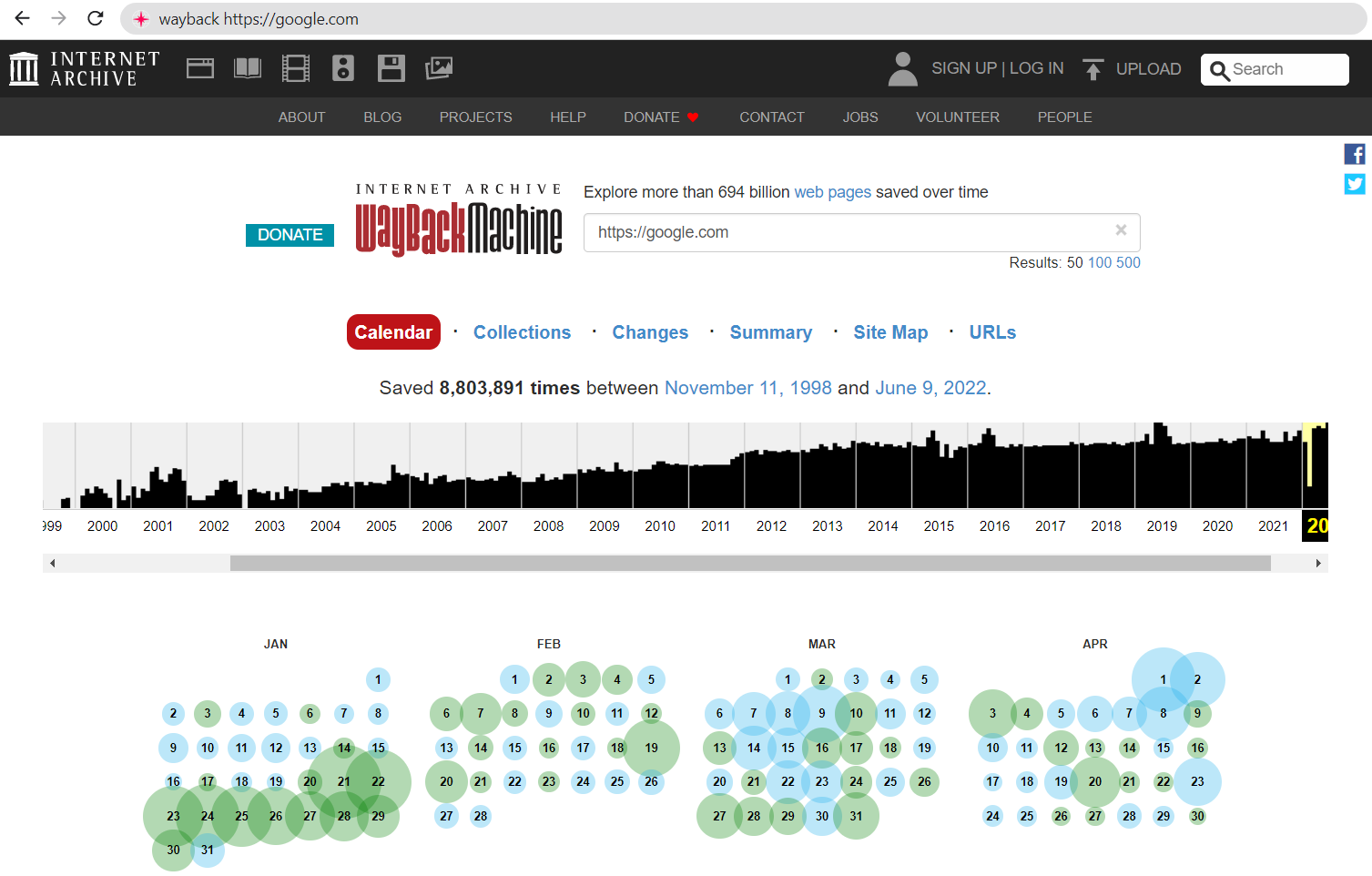Open the Audio speaker icon
The width and height of the screenshot is (1372, 876).
[343, 68]
